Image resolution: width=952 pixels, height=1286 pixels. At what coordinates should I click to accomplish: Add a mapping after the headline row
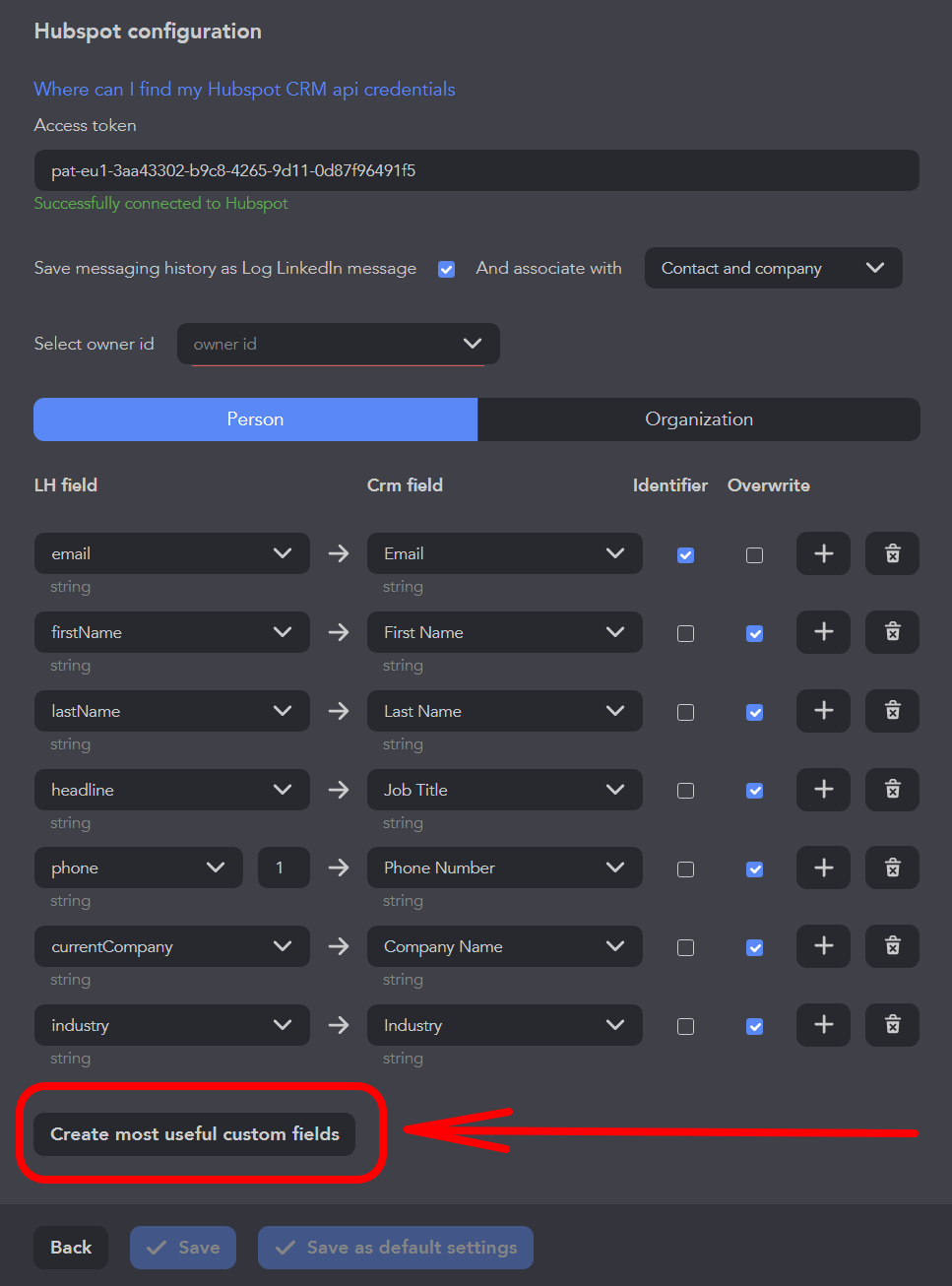(823, 790)
